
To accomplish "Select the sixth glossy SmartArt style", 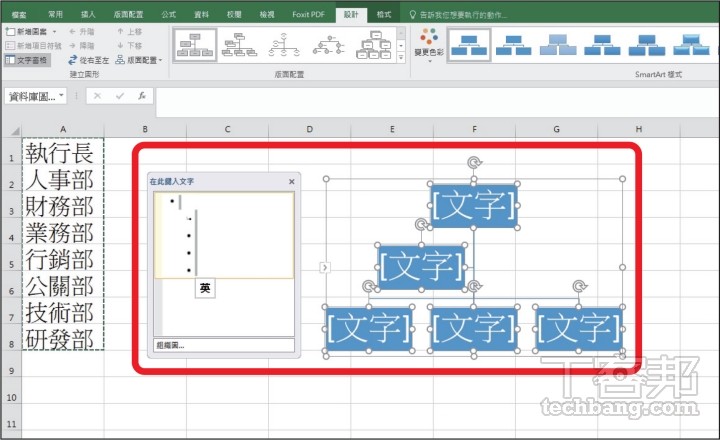I will click(x=692, y=45).
